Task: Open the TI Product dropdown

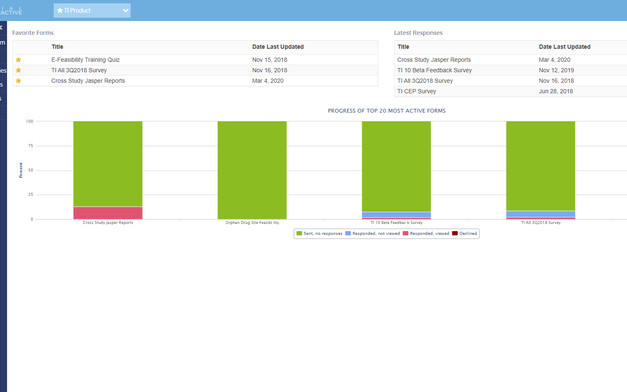Action: click(92, 10)
